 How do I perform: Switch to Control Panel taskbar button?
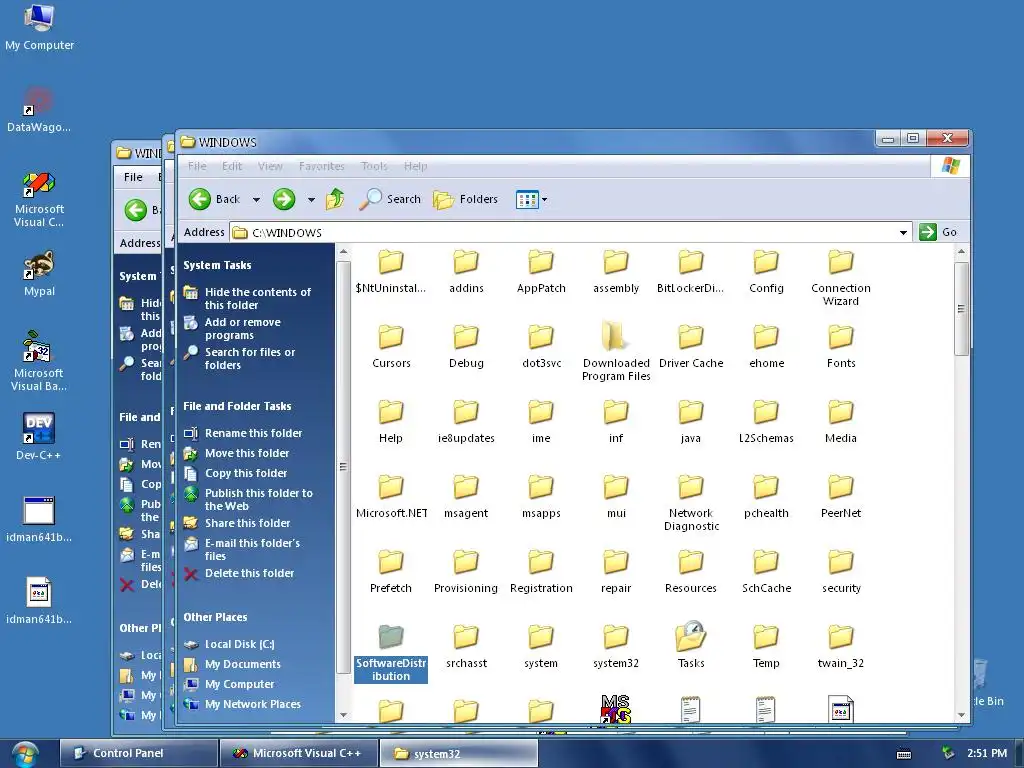point(138,753)
